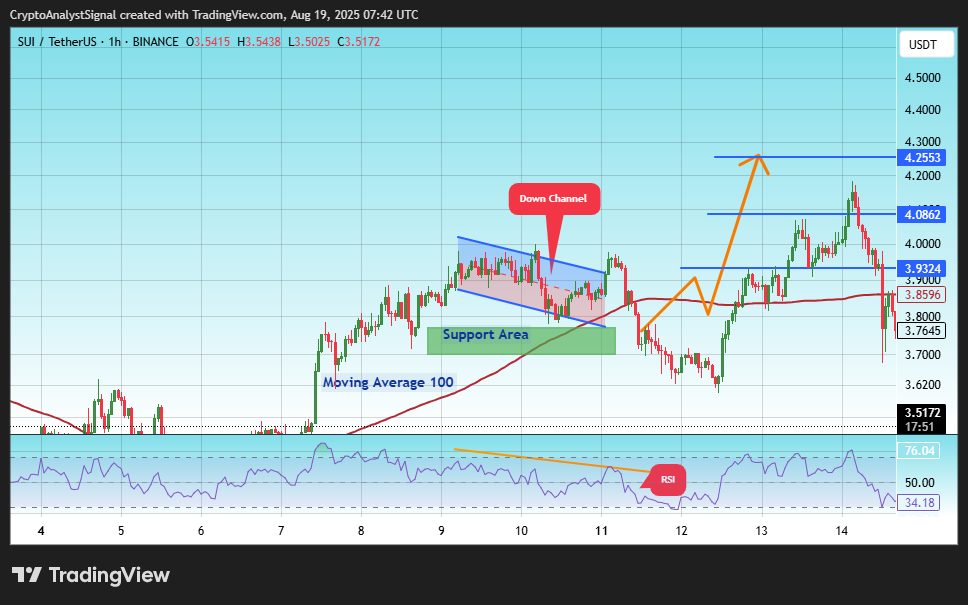Screen dimensions: 968x605
Task: Click the 1h interval in chart legend
Action: (x=114, y=42)
